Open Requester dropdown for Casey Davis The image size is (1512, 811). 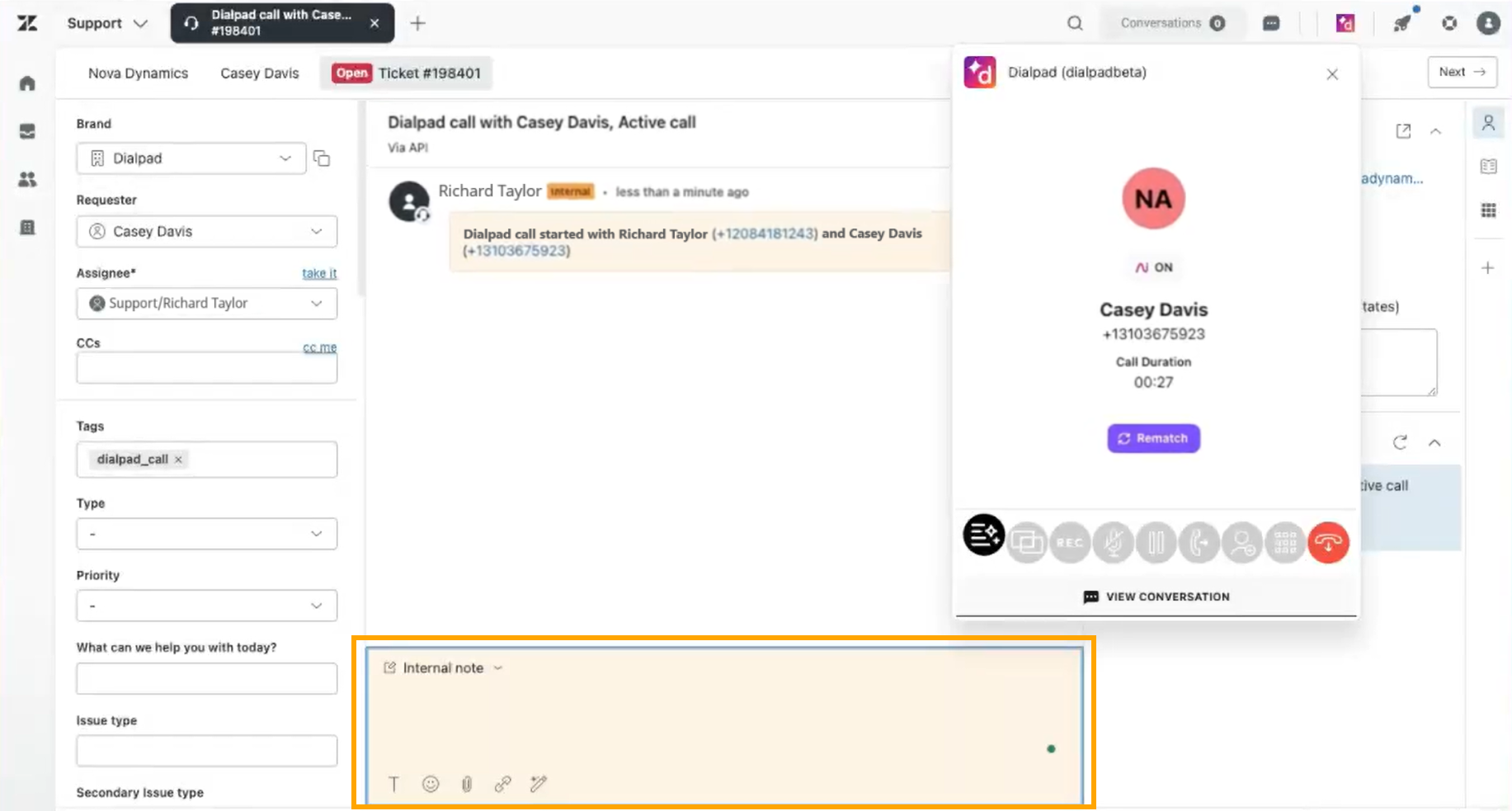(207, 231)
